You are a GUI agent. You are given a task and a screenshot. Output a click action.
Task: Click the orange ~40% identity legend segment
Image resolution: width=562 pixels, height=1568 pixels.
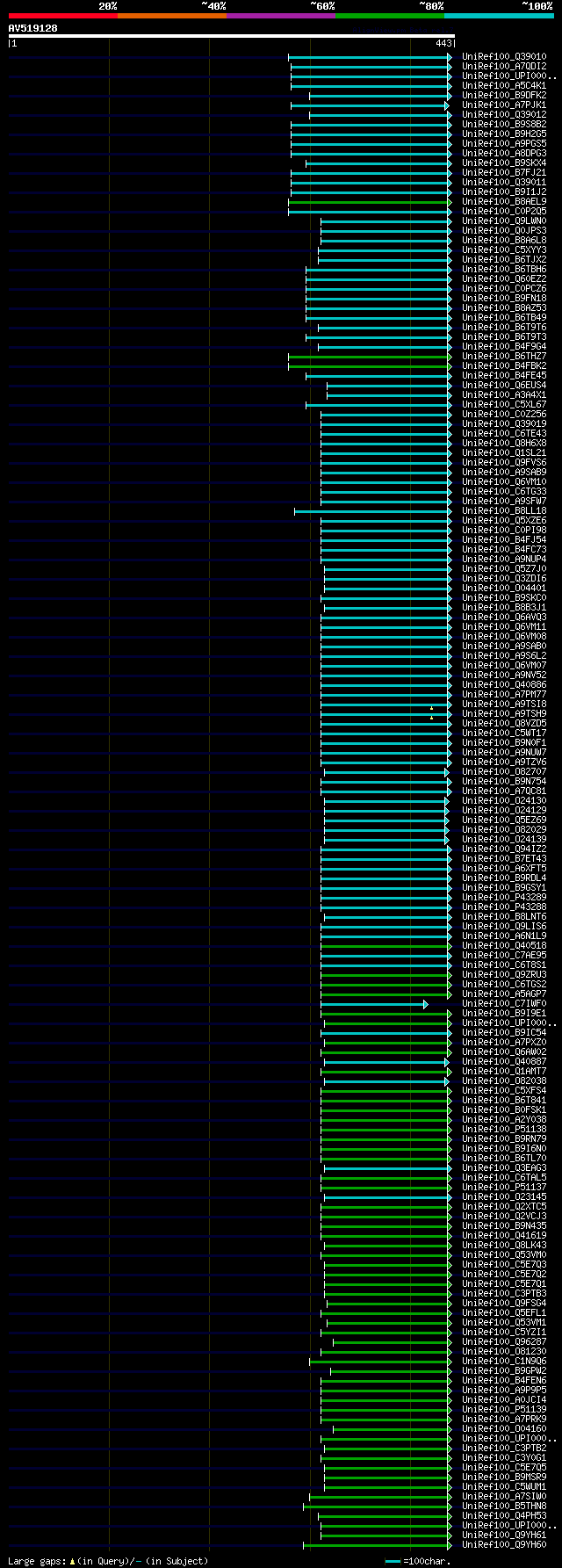pos(172,16)
